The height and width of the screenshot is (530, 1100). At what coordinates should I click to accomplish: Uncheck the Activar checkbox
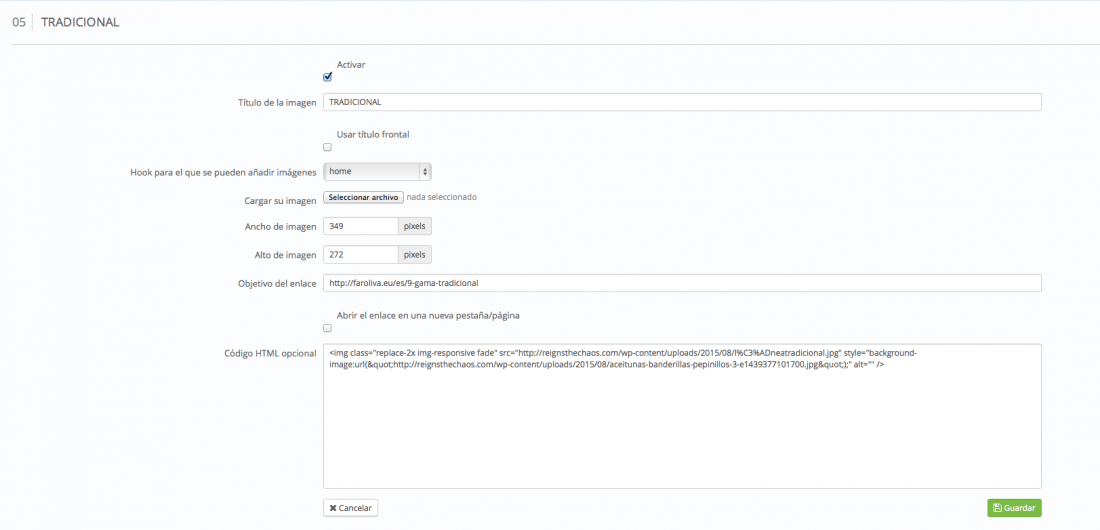click(x=328, y=77)
